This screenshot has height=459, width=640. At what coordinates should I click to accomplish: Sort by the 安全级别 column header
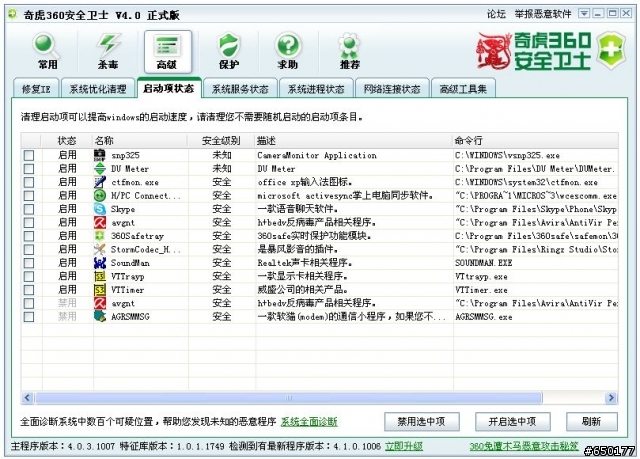[221, 141]
